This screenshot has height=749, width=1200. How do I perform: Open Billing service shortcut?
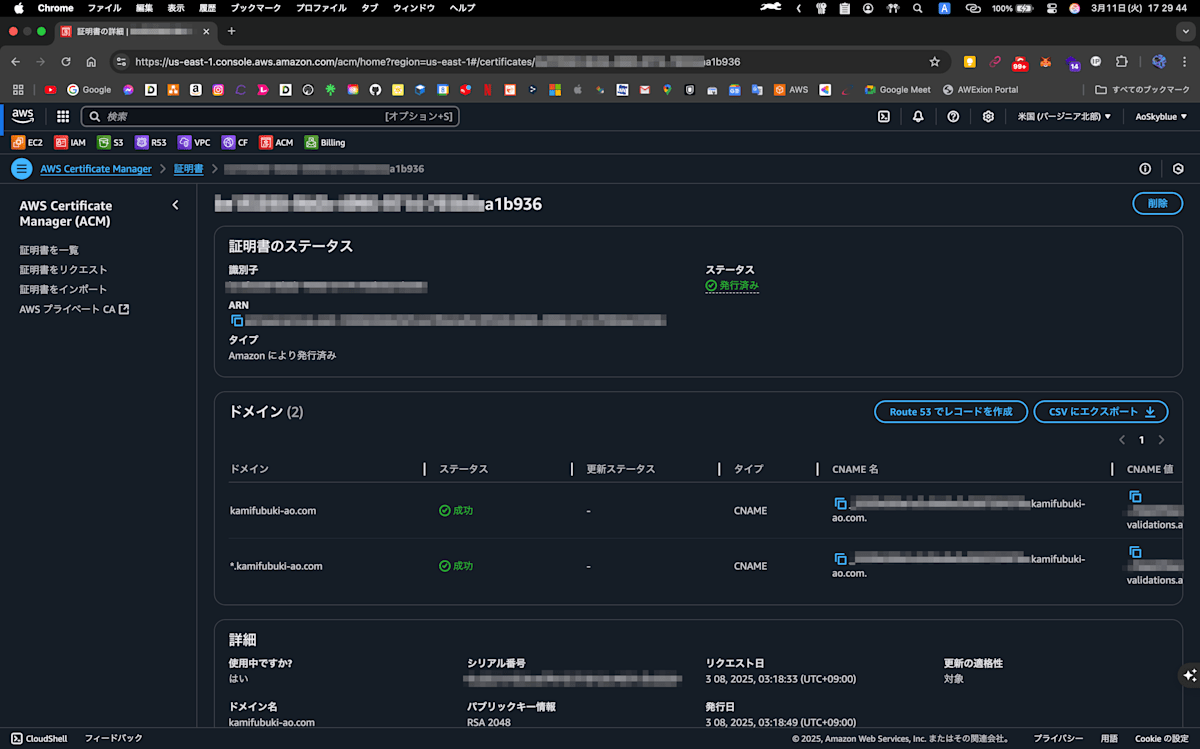pyautogui.click(x=325, y=142)
